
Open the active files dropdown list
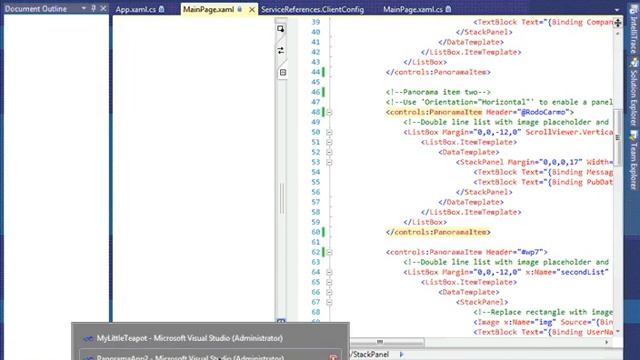click(x=616, y=9)
